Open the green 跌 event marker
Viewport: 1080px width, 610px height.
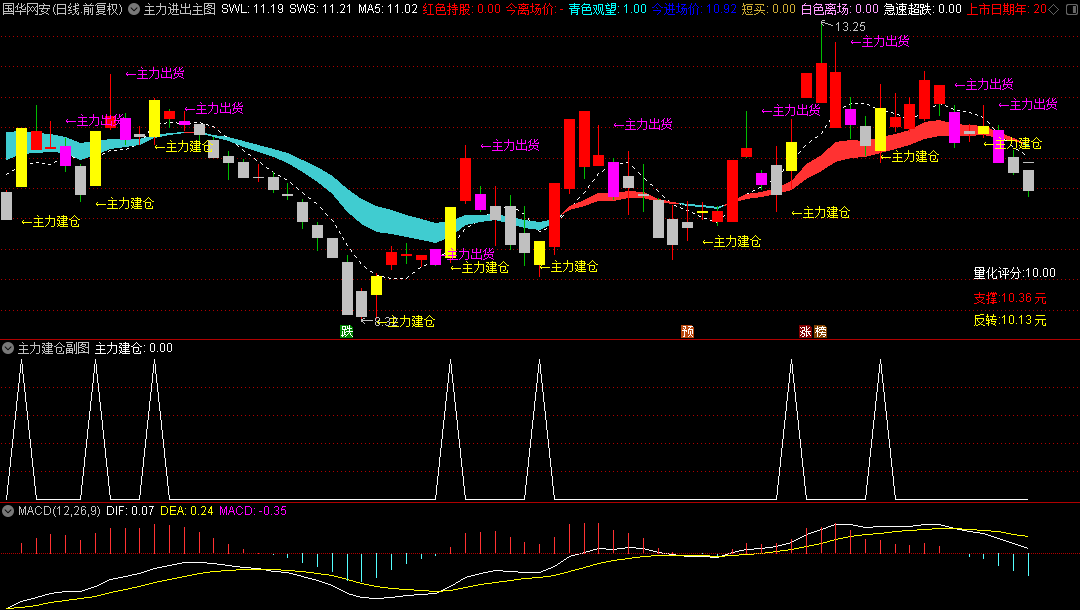(x=346, y=332)
